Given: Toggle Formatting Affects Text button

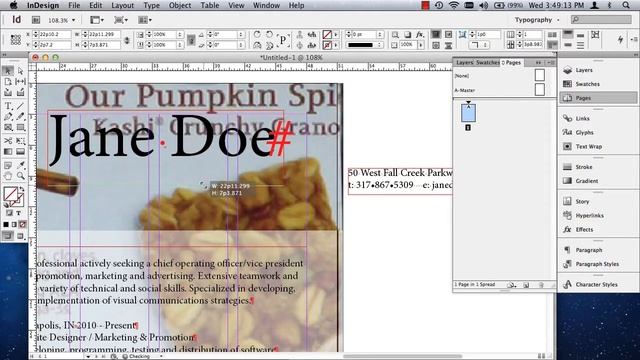Looking at the screenshot, I should [19, 213].
